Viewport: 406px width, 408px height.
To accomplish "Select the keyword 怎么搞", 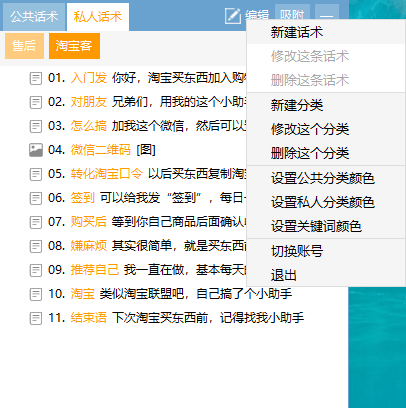I will (89, 126).
